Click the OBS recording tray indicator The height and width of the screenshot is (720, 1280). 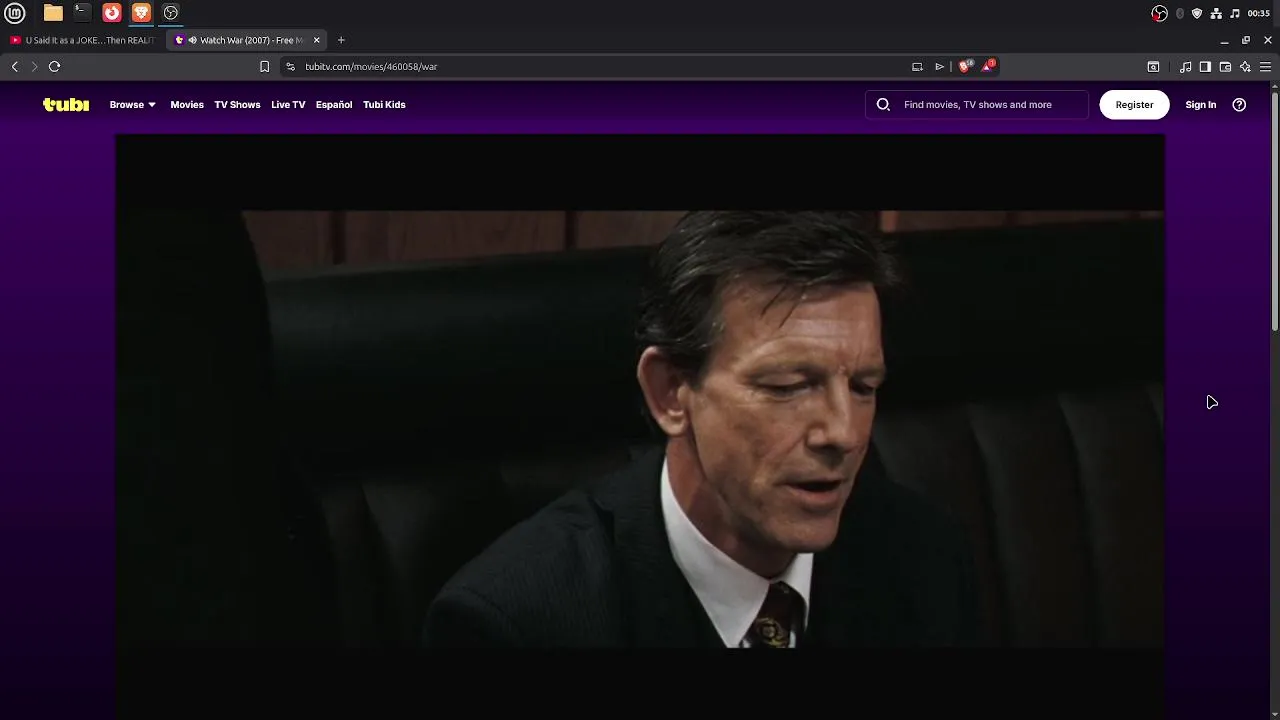pyautogui.click(x=1159, y=13)
